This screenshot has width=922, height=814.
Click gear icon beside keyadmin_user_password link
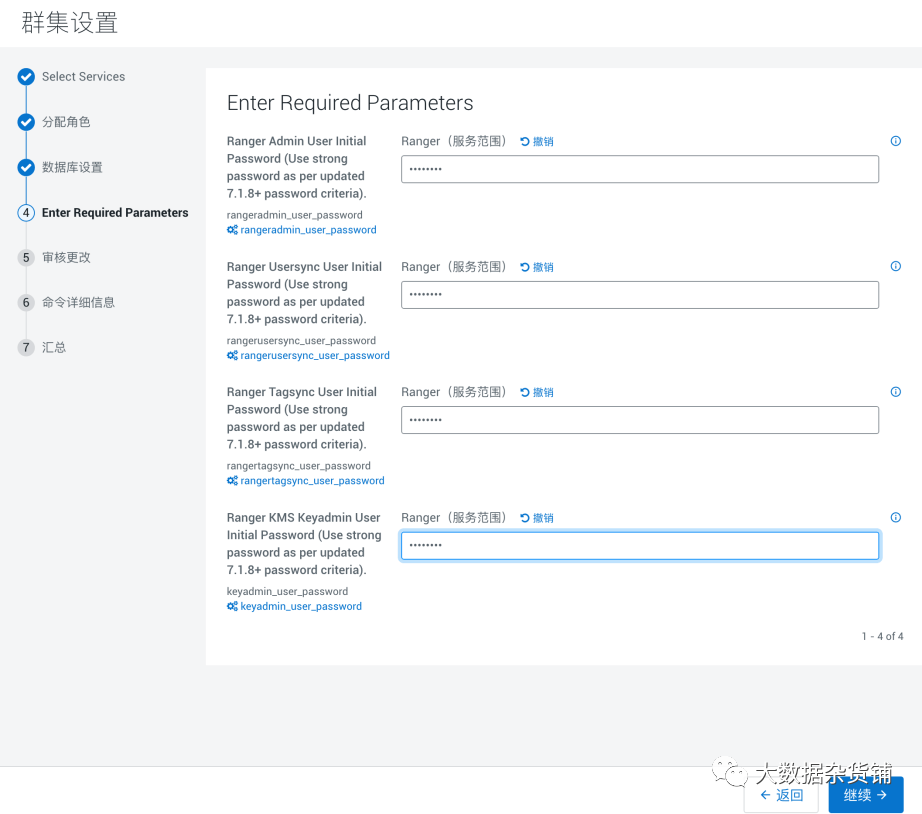[x=232, y=606]
